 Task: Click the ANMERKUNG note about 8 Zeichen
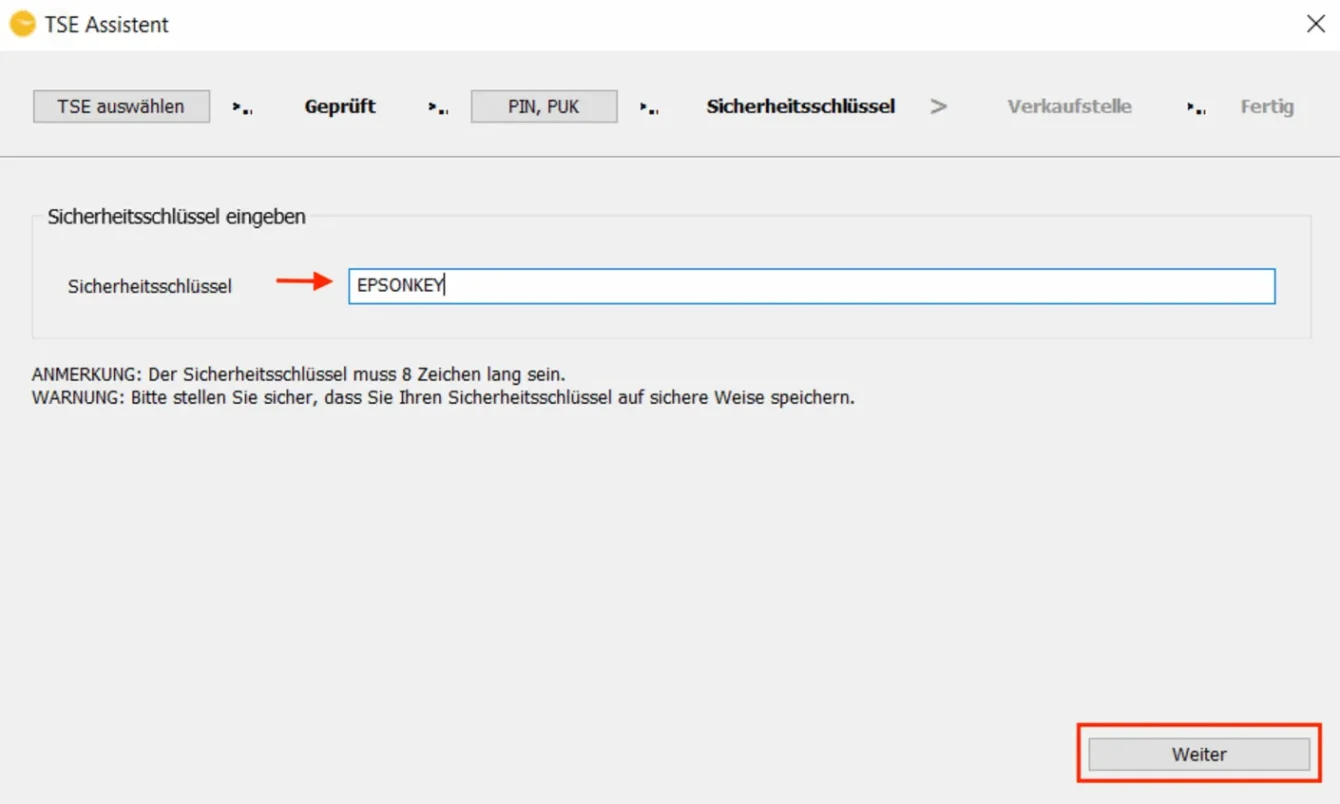pos(299,375)
